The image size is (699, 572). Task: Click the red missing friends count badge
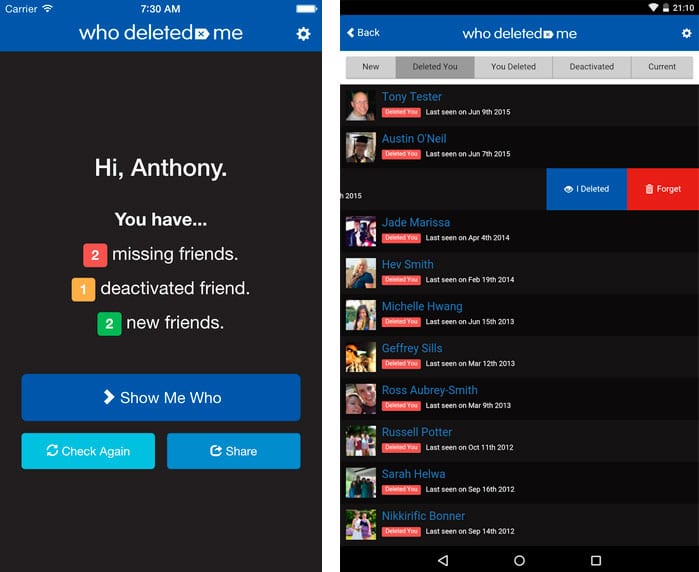95,255
